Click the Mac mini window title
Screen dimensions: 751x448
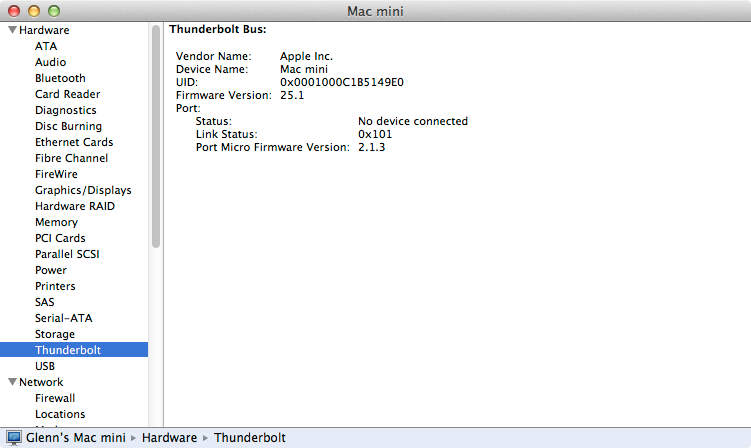376,11
